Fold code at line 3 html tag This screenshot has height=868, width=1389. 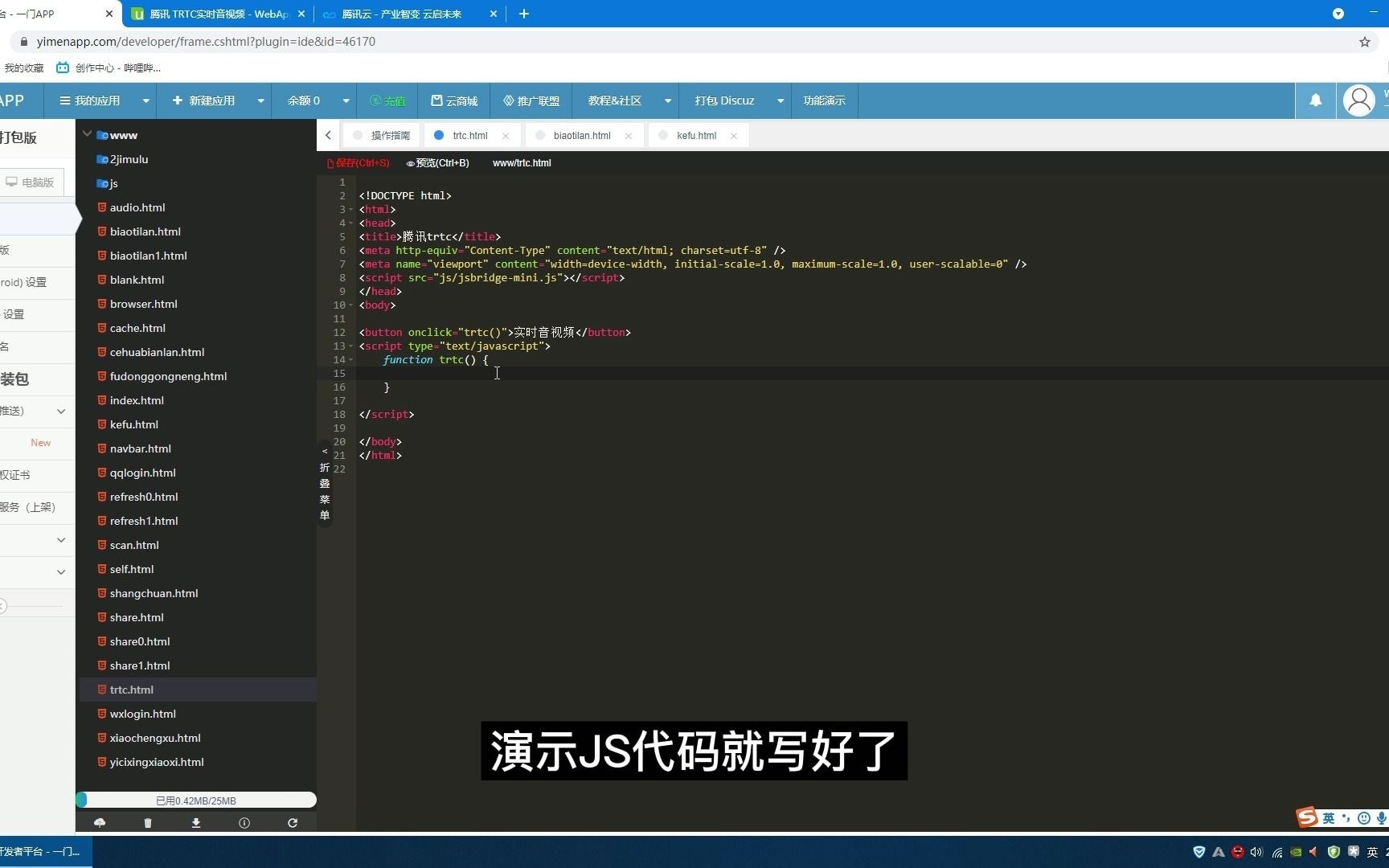coord(351,210)
